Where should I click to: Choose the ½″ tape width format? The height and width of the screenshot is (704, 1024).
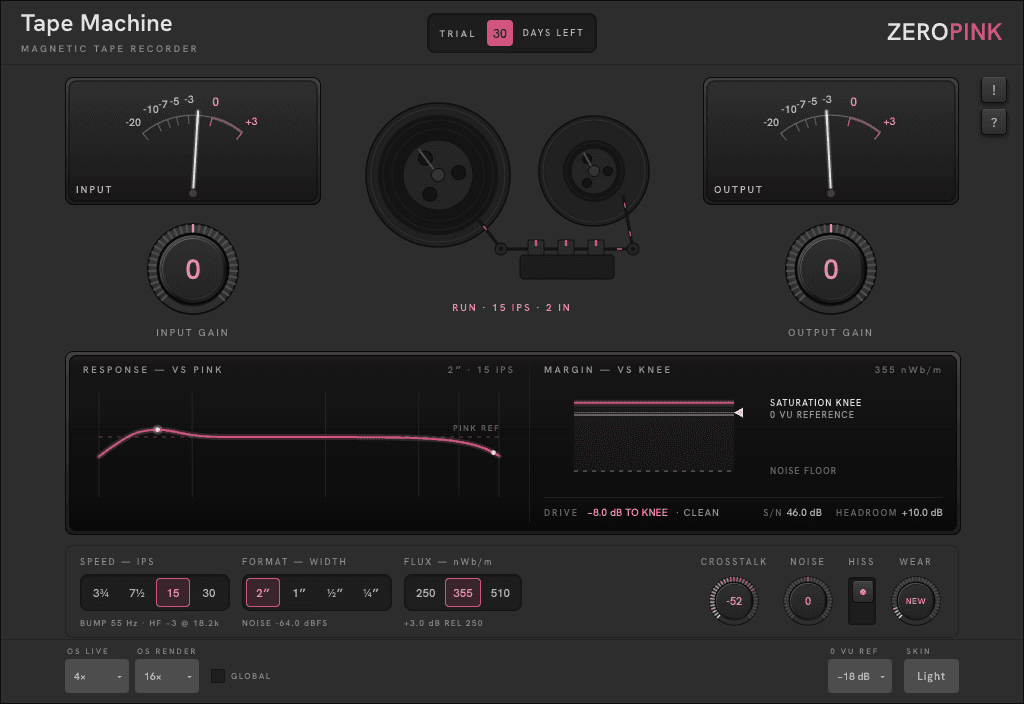[335, 593]
